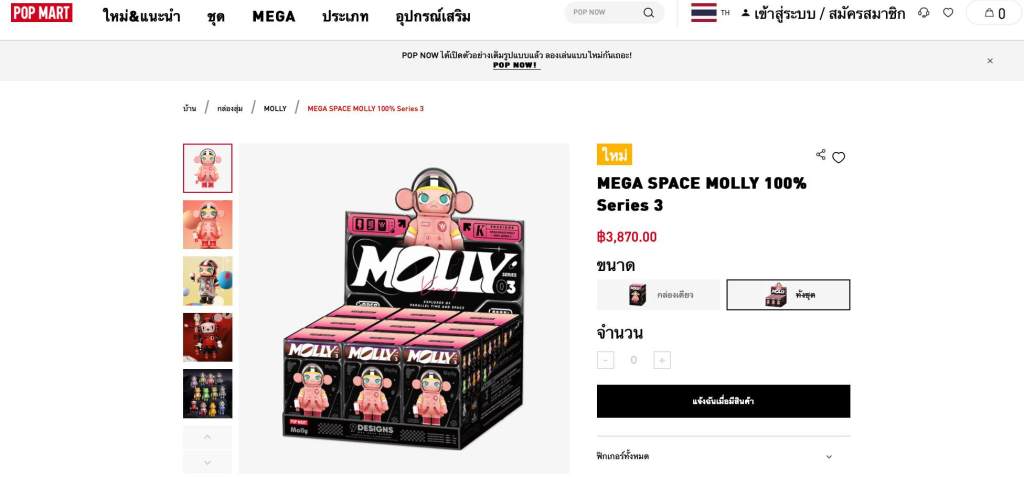This screenshot has width=1024, height=477.
Task: Select the single box size option
Action: point(658,295)
